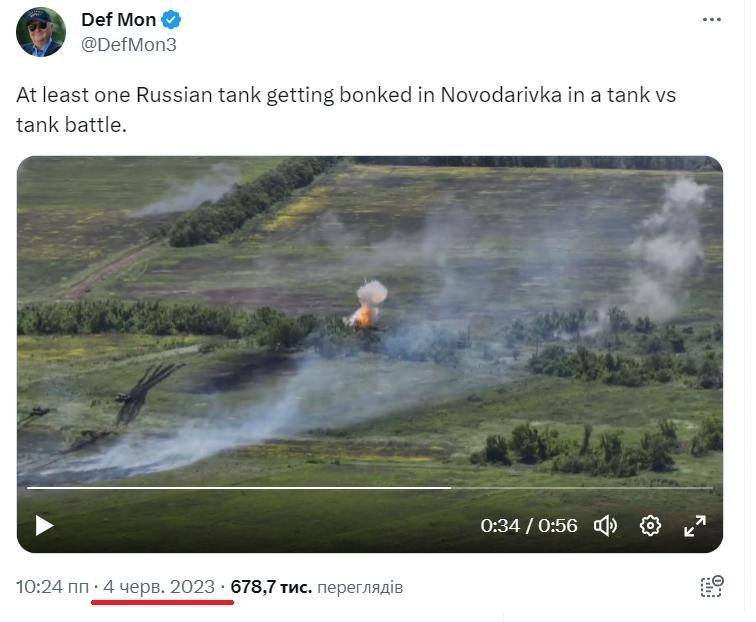The width and height of the screenshot is (756, 622).
Task: Seek along the video progress bar
Action: click(370, 488)
